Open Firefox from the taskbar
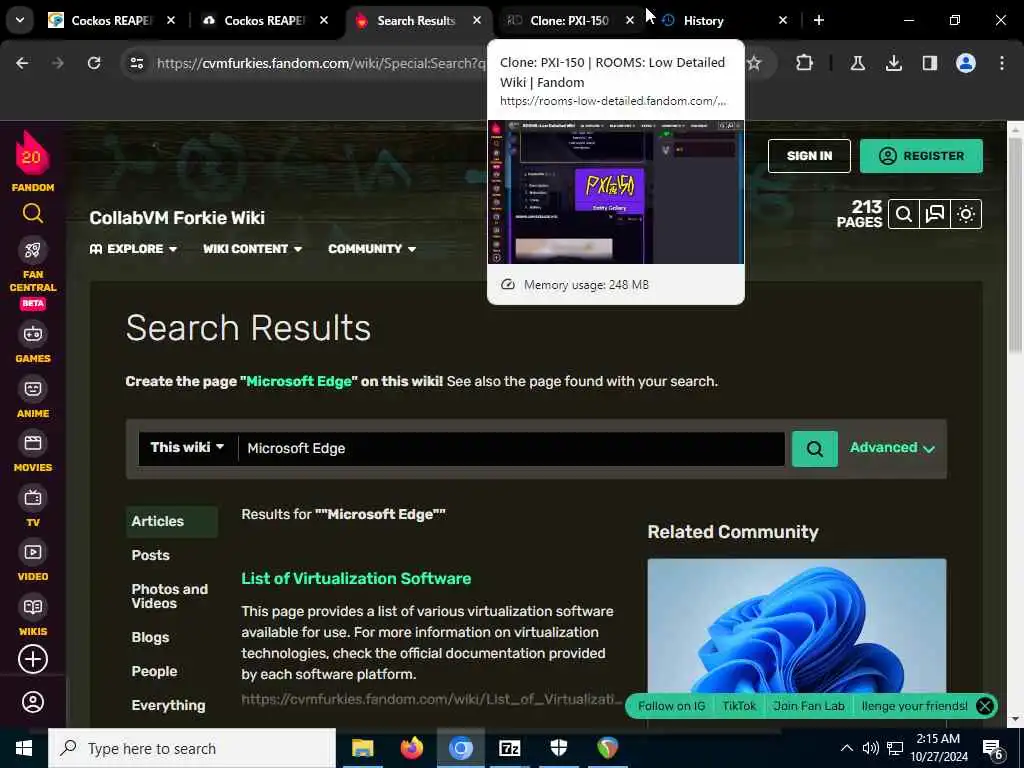This screenshot has height=768, width=1024. [x=411, y=748]
